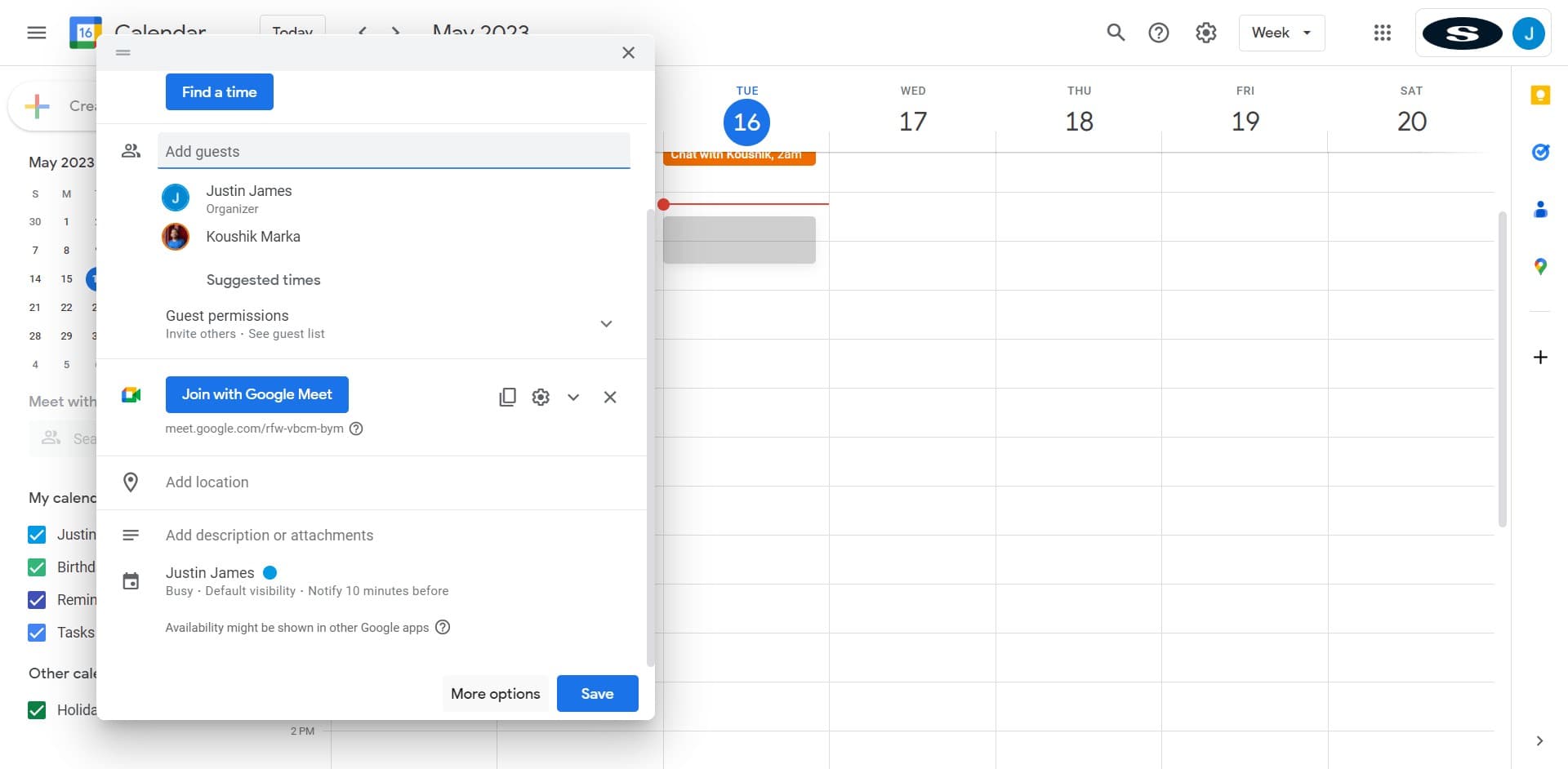Open Google Maps in side panel
1568x769 pixels.
click(1540, 267)
